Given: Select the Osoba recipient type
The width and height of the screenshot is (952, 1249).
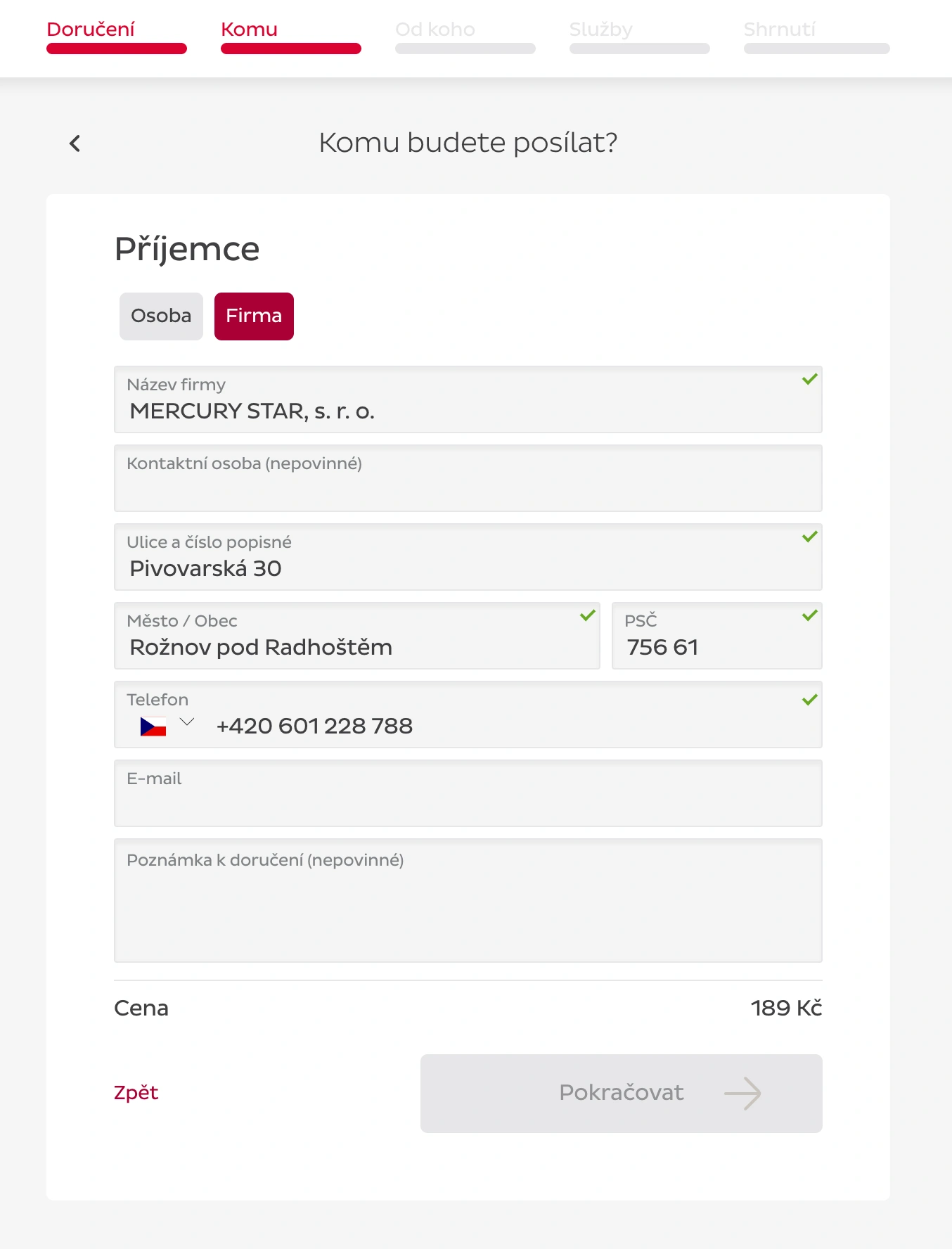Looking at the screenshot, I should click(x=161, y=316).
